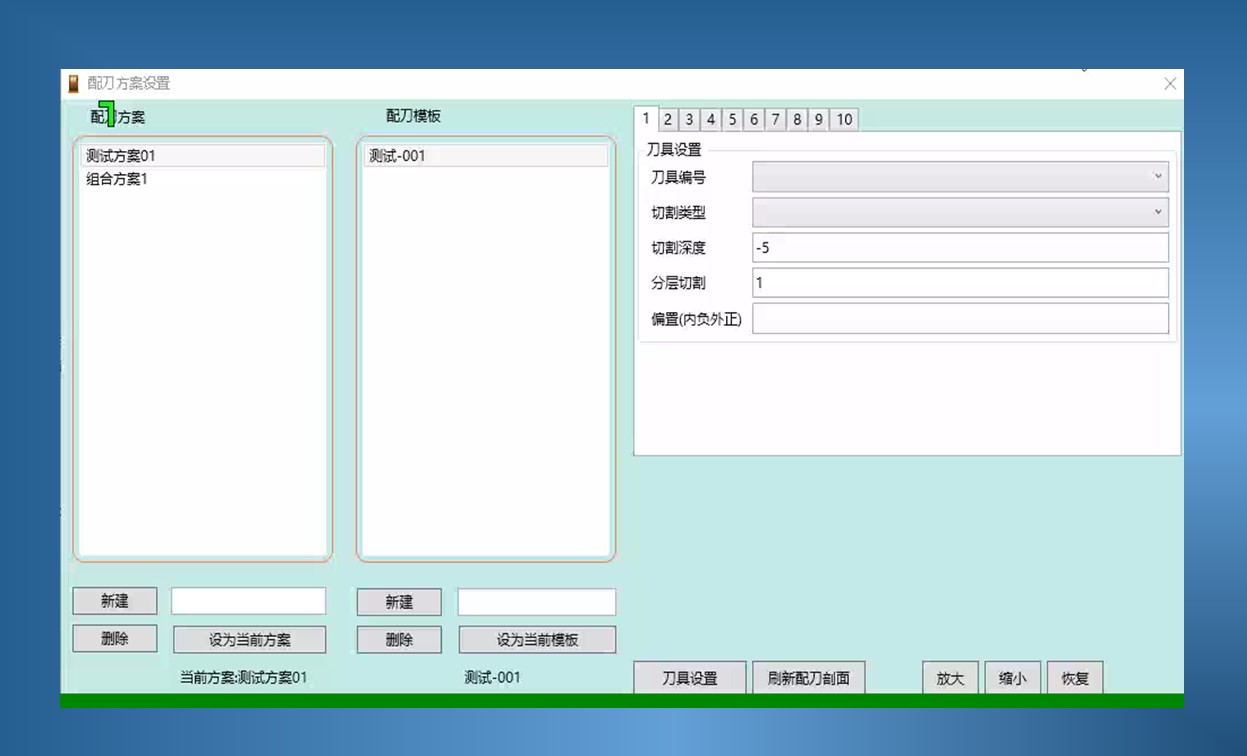Image resolution: width=1247 pixels, height=756 pixels.
Task: Select 组合方案1 in the scheme list
Action: coord(202,180)
